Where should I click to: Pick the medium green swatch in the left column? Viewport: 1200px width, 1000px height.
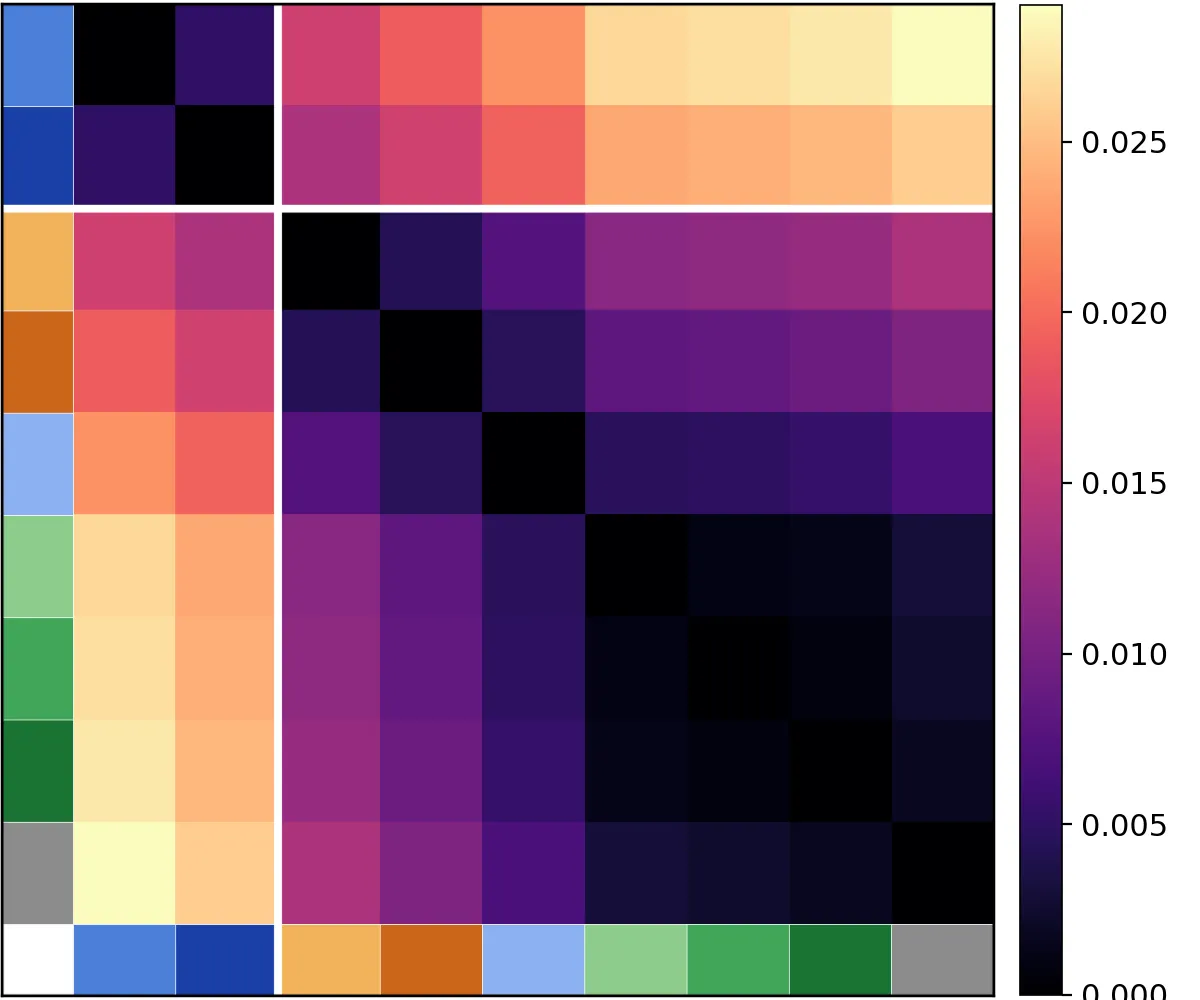[x=38, y=669]
